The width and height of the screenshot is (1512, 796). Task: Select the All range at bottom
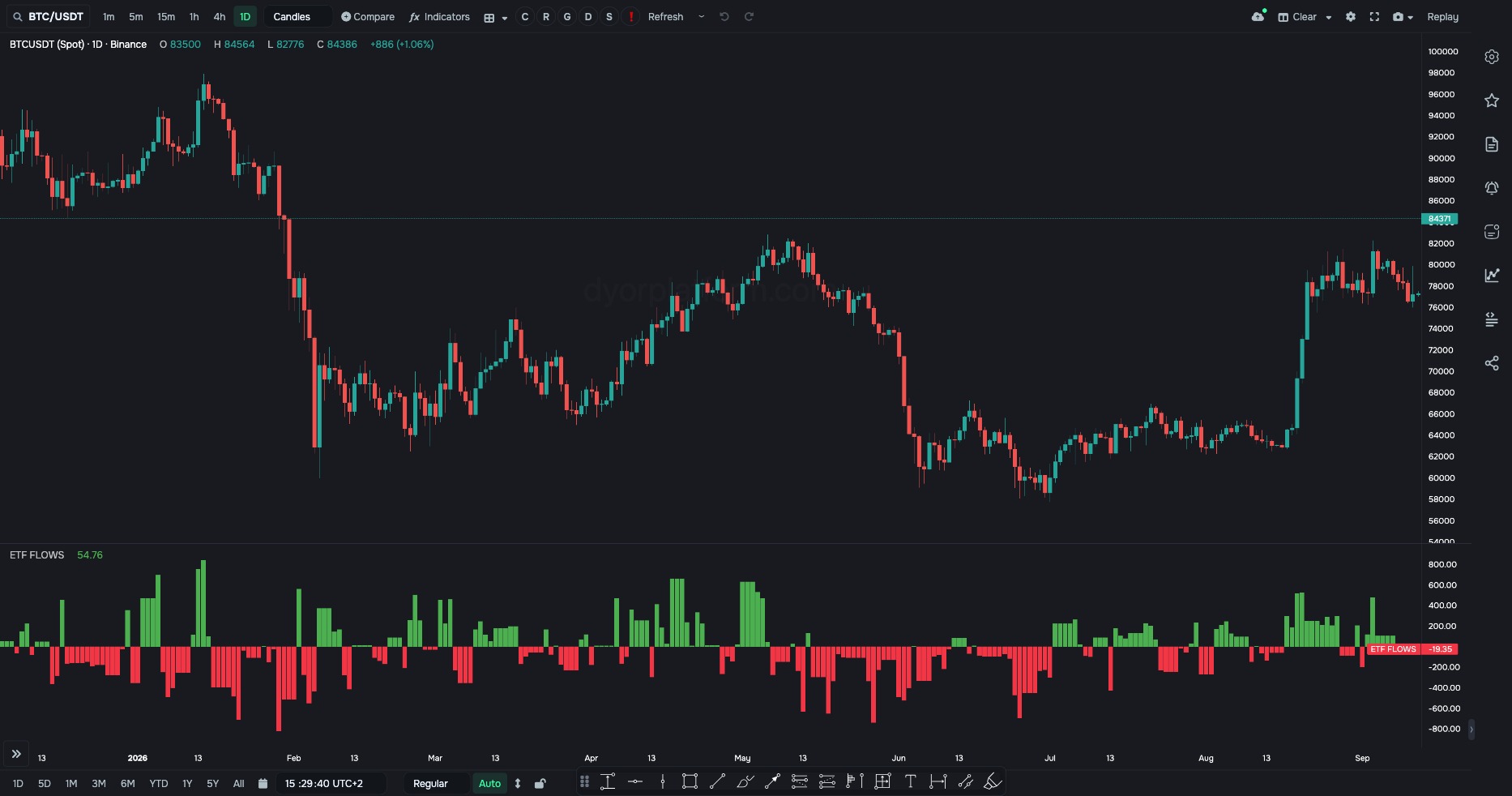click(x=238, y=783)
